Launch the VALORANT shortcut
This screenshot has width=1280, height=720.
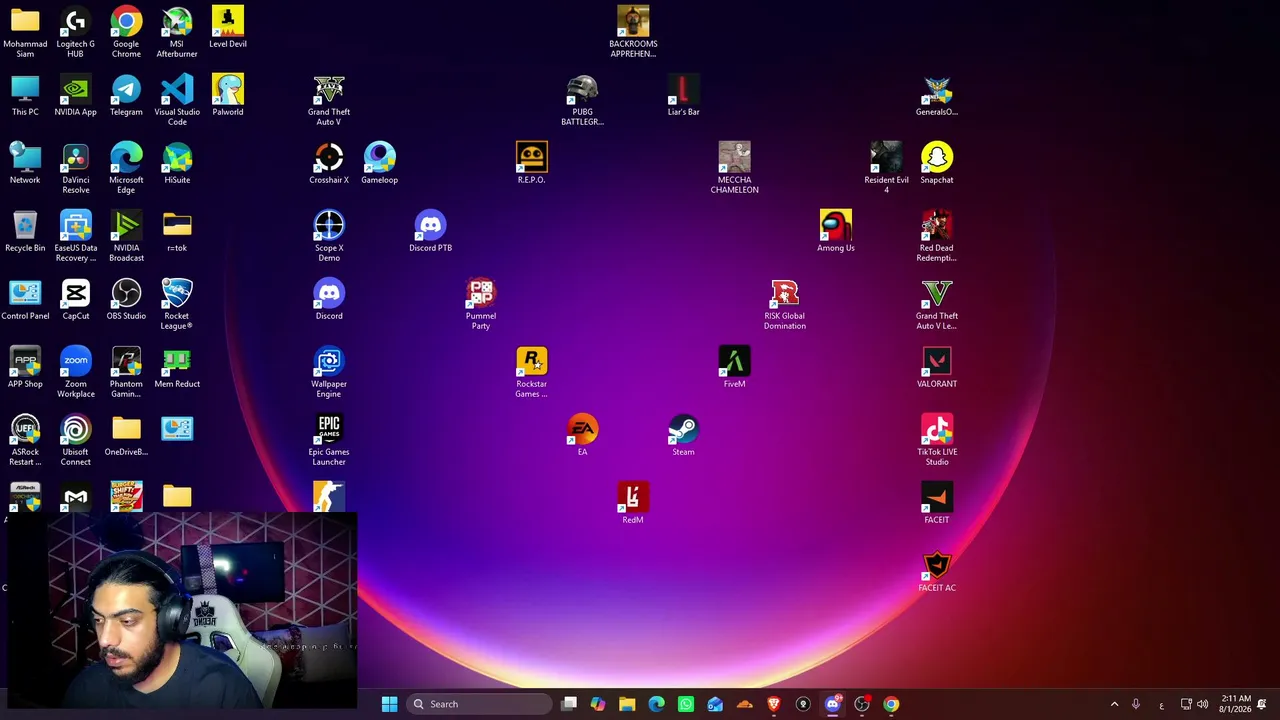937,367
